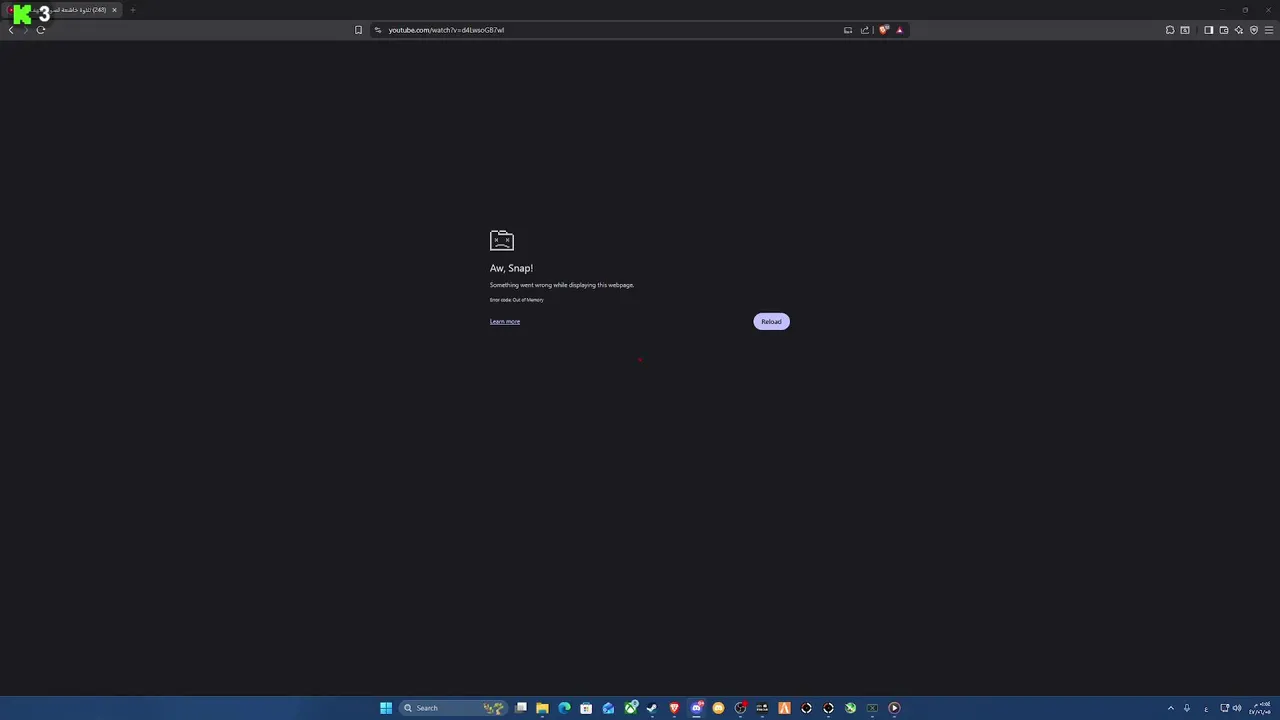Go back using the browser back arrow
Viewport: 1280px width, 720px height.
11,30
